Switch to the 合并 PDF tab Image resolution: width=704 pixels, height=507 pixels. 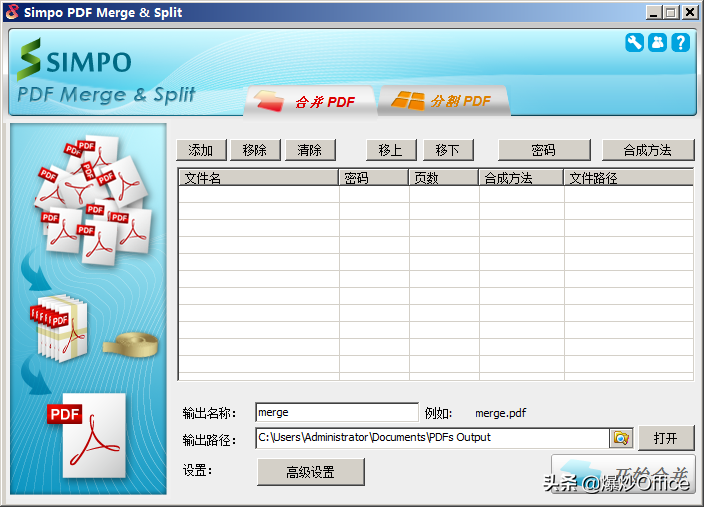point(309,101)
